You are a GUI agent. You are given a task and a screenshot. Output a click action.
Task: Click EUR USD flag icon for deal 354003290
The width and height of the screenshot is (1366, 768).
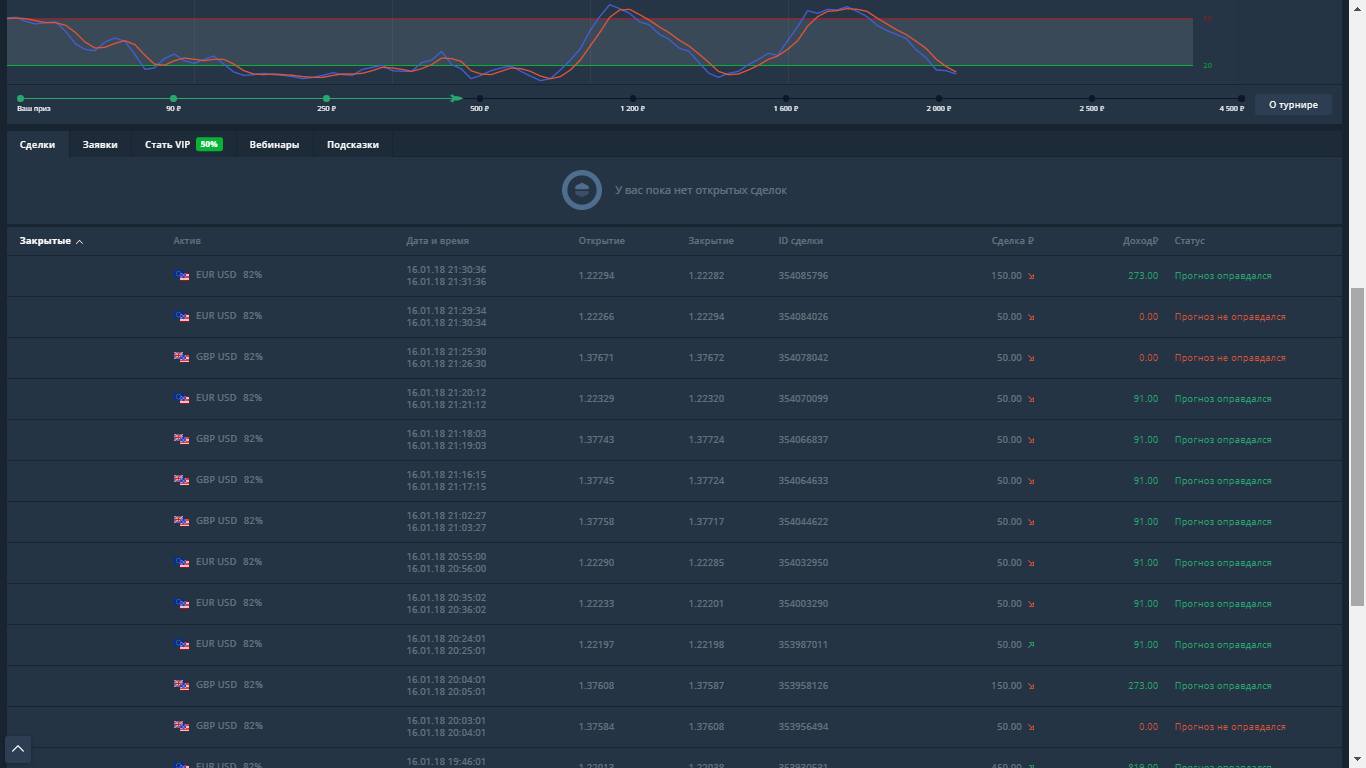click(x=182, y=603)
